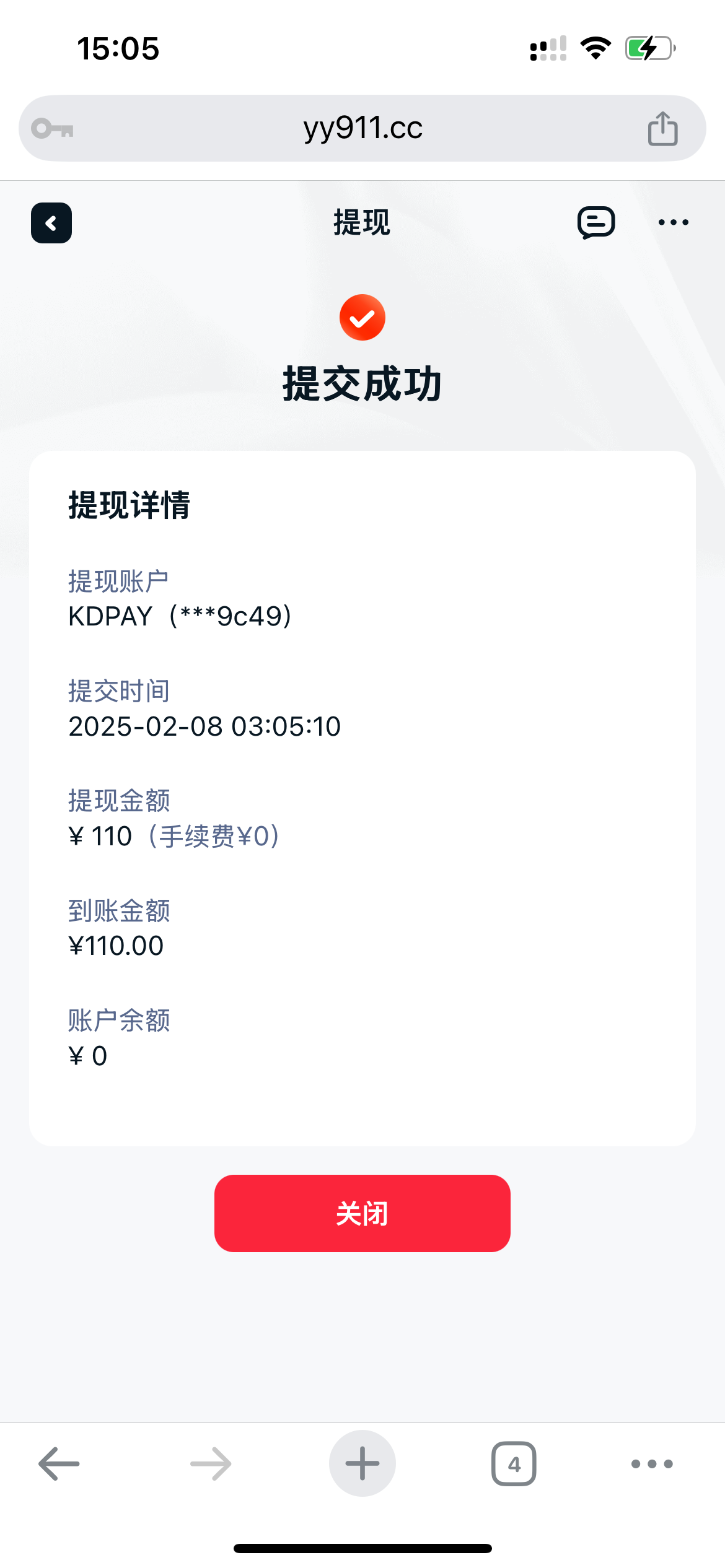The image size is (725, 1568).
Task: Tap the browser forward arrow
Action: (211, 1464)
